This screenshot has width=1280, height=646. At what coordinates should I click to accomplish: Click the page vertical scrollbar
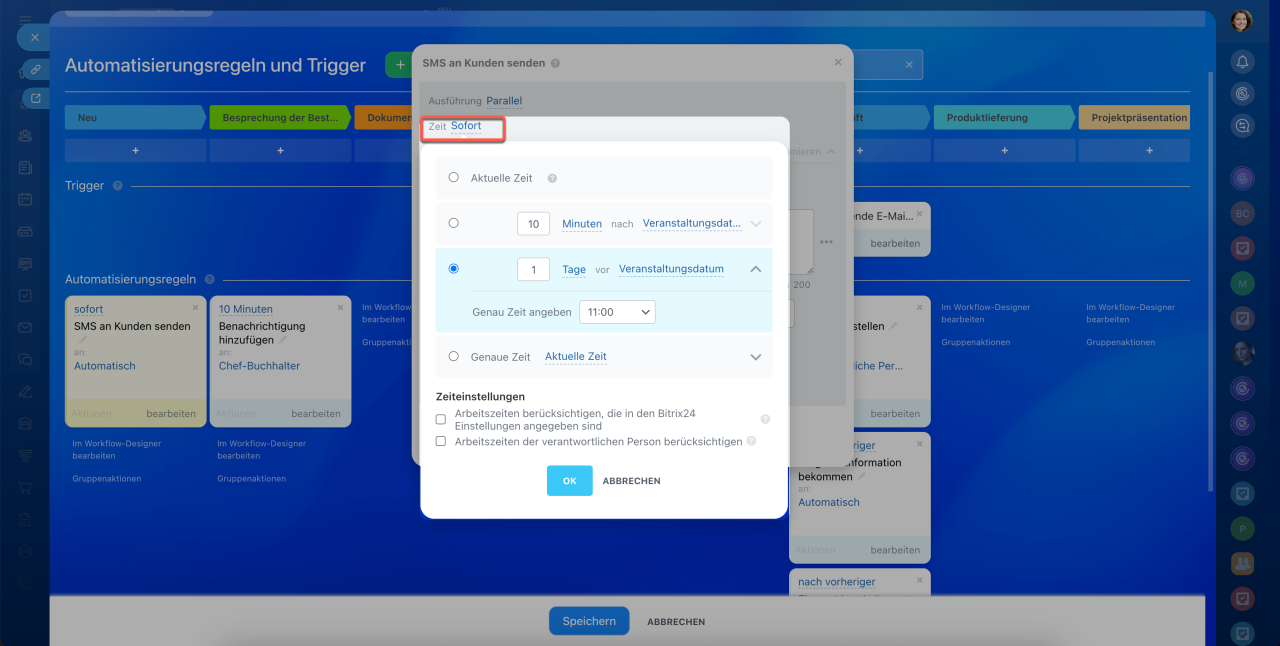click(1211, 280)
